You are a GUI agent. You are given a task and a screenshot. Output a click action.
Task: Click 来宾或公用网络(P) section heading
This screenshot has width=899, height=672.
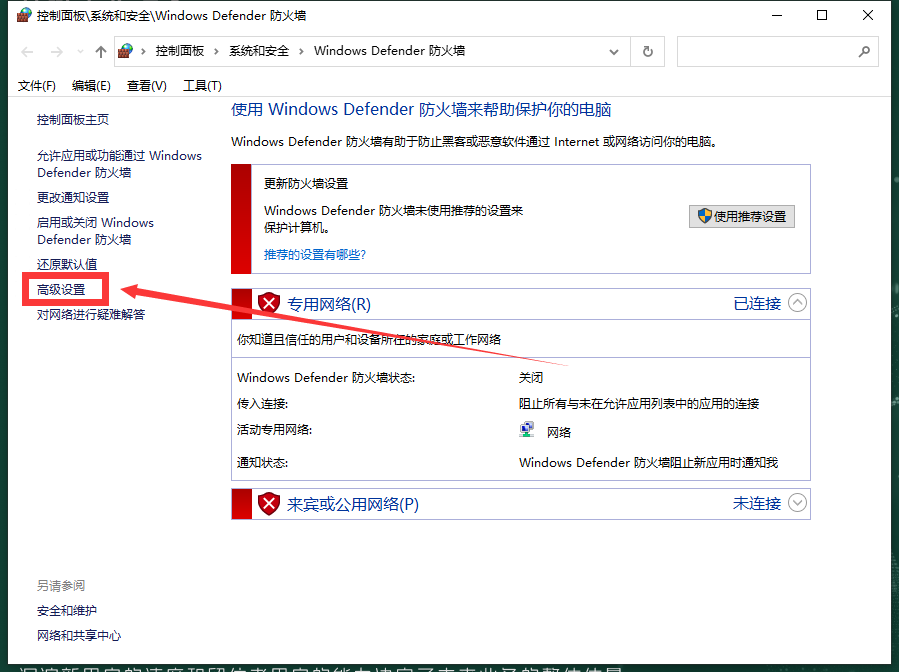point(353,504)
